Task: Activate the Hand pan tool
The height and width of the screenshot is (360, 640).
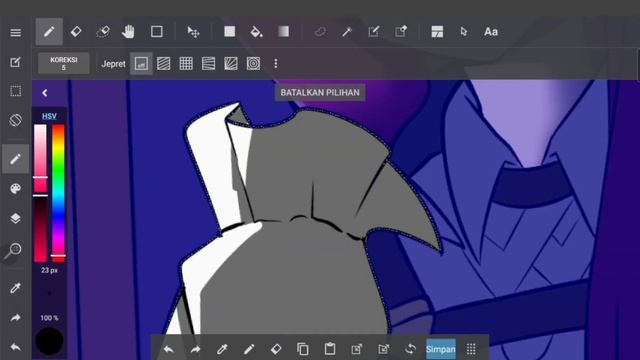Action: click(128, 31)
